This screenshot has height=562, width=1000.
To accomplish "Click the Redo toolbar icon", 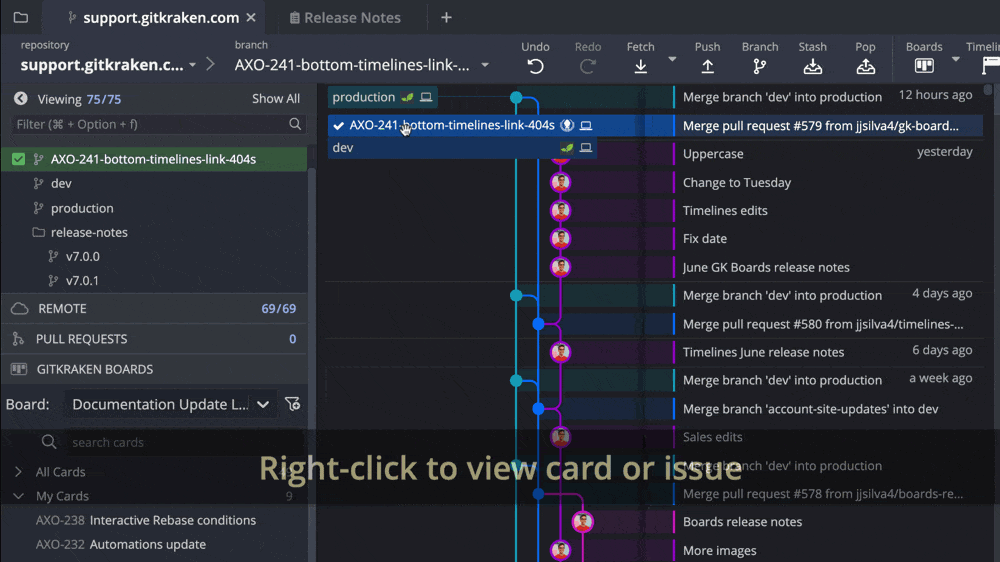I will [587, 66].
